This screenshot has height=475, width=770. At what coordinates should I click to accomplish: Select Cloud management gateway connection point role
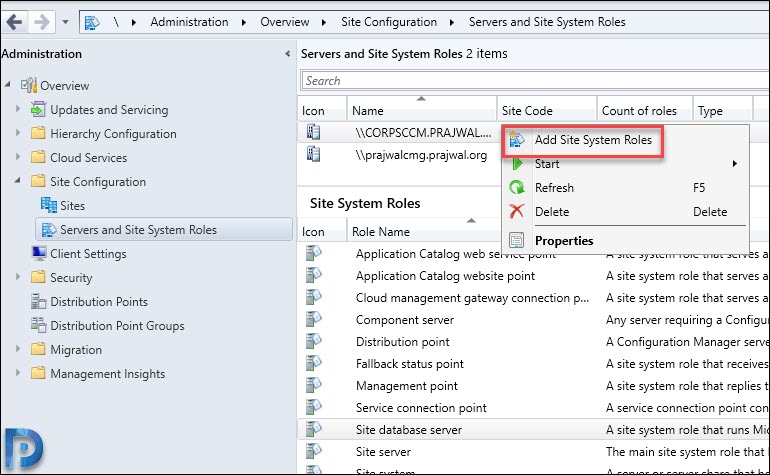coord(472,298)
